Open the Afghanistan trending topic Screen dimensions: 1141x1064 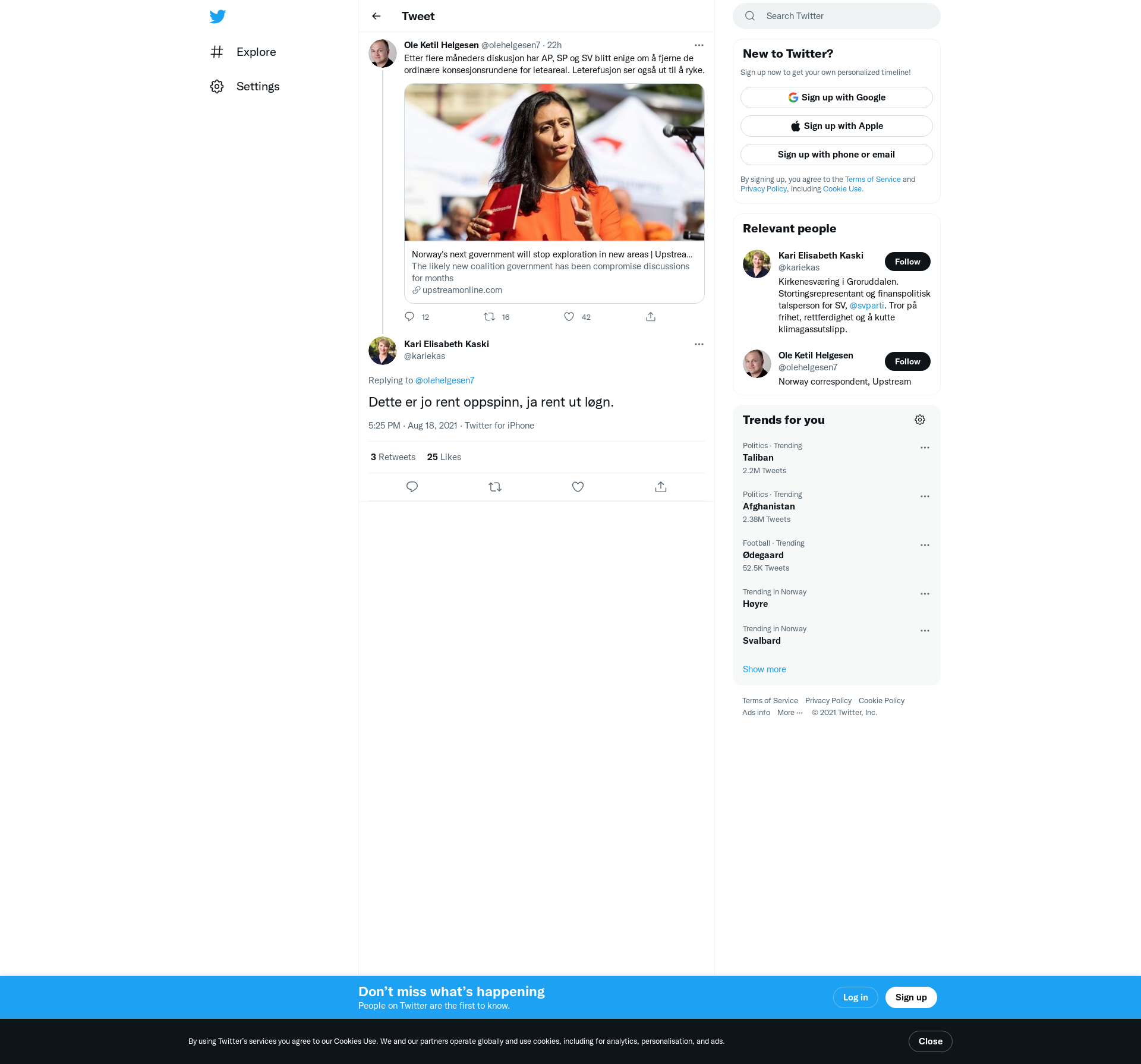[769, 506]
